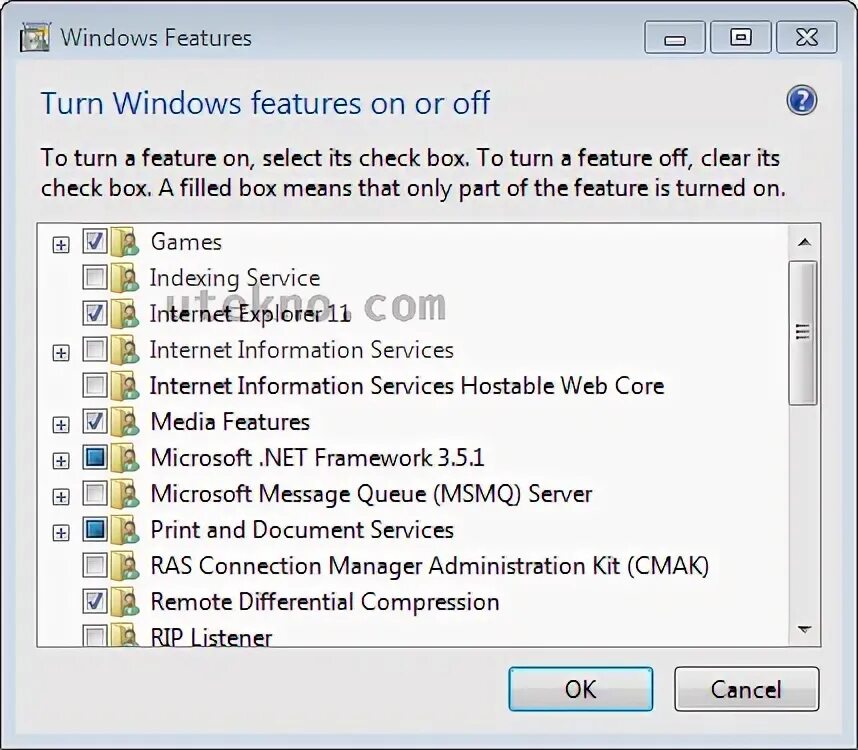
Task: Select the RIP Listener list item
Action: [211, 637]
